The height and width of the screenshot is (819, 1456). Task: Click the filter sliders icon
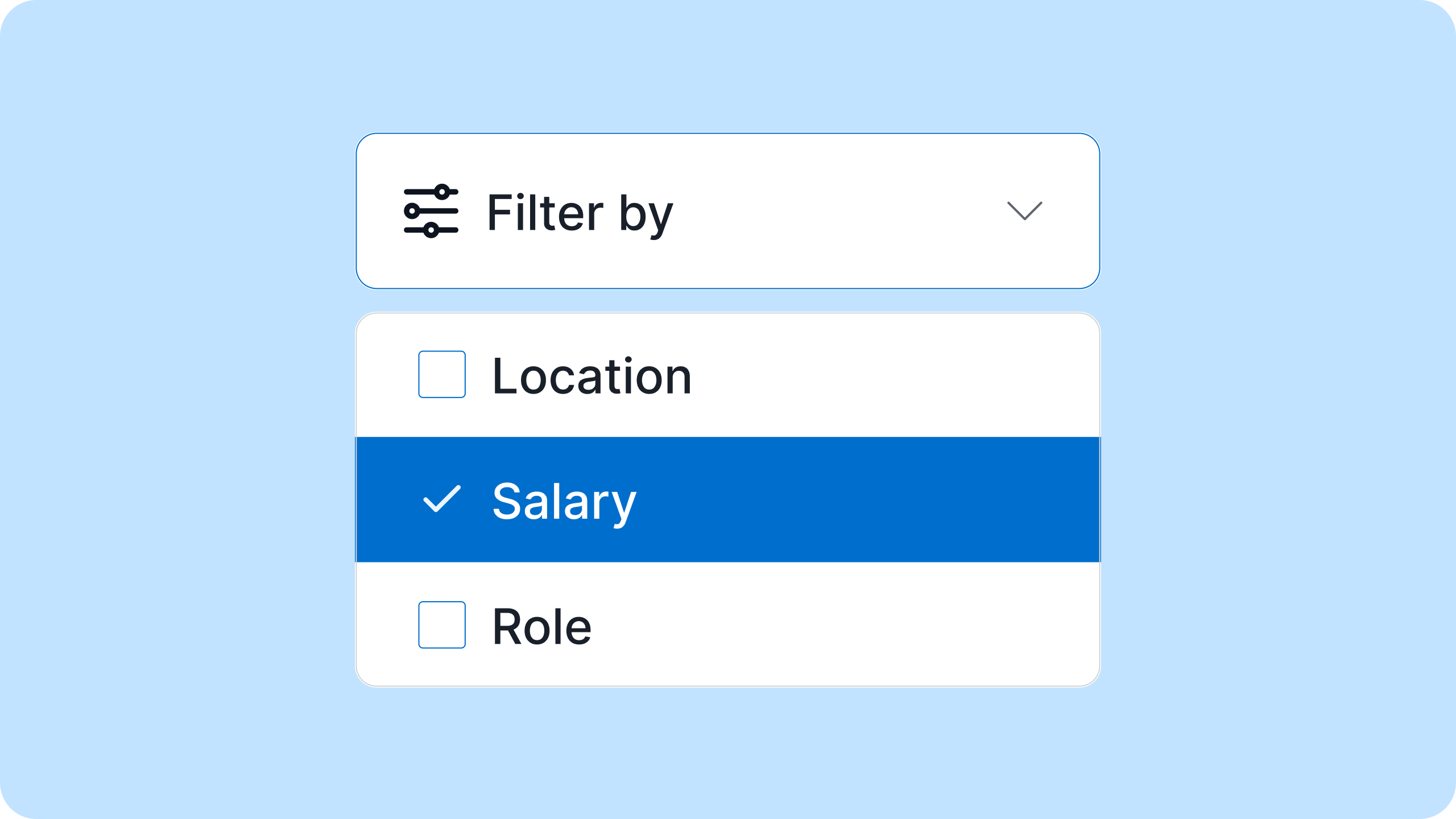(x=431, y=211)
